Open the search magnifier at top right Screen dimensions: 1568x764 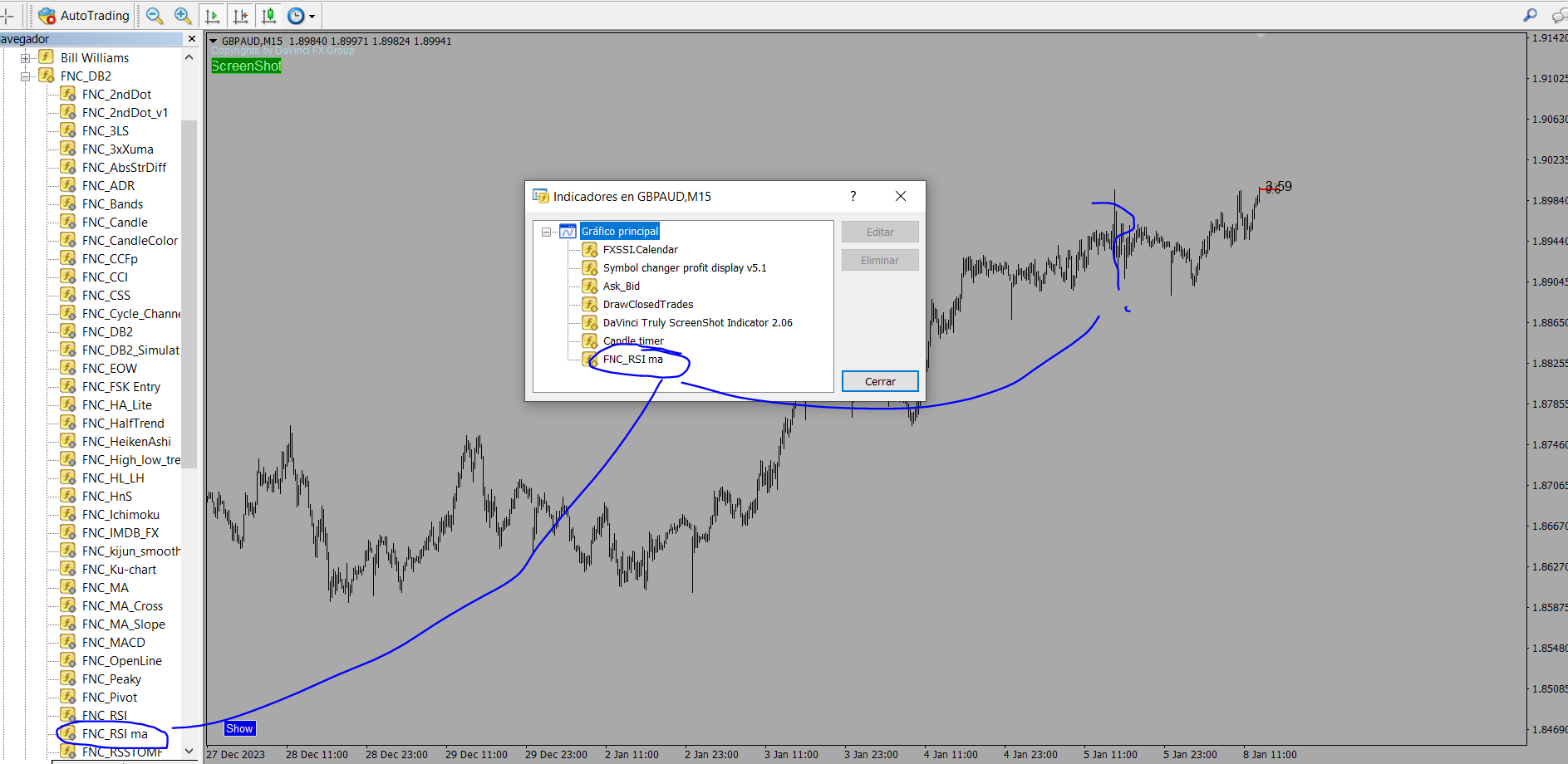point(1530,15)
